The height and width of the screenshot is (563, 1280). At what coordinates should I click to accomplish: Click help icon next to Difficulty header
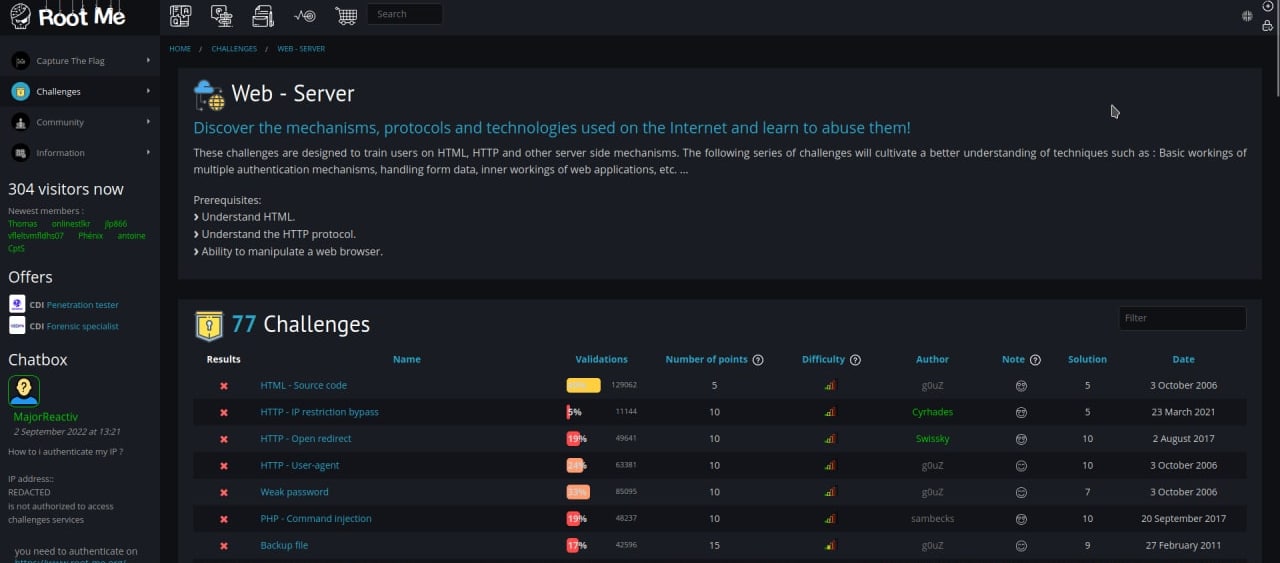855,360
